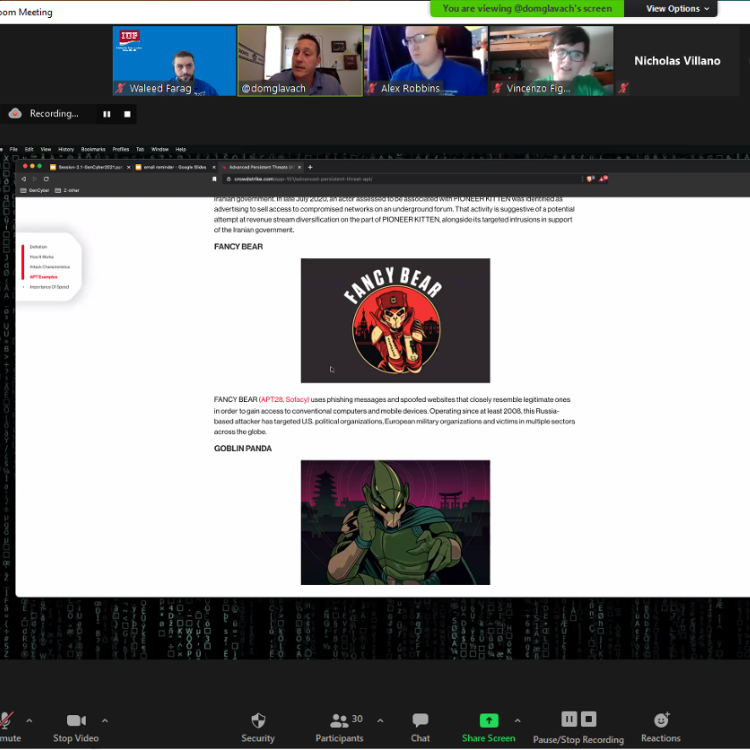Click the green "You are viewing @domglavach's screen" banner
This screenshot has width=750, height=750.
click(x=527, y=9)
